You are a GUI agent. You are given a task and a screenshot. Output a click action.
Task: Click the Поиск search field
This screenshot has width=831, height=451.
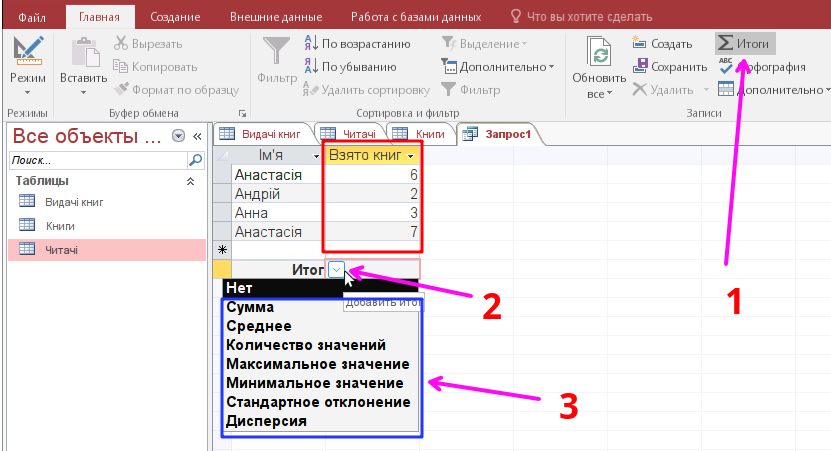99,160
